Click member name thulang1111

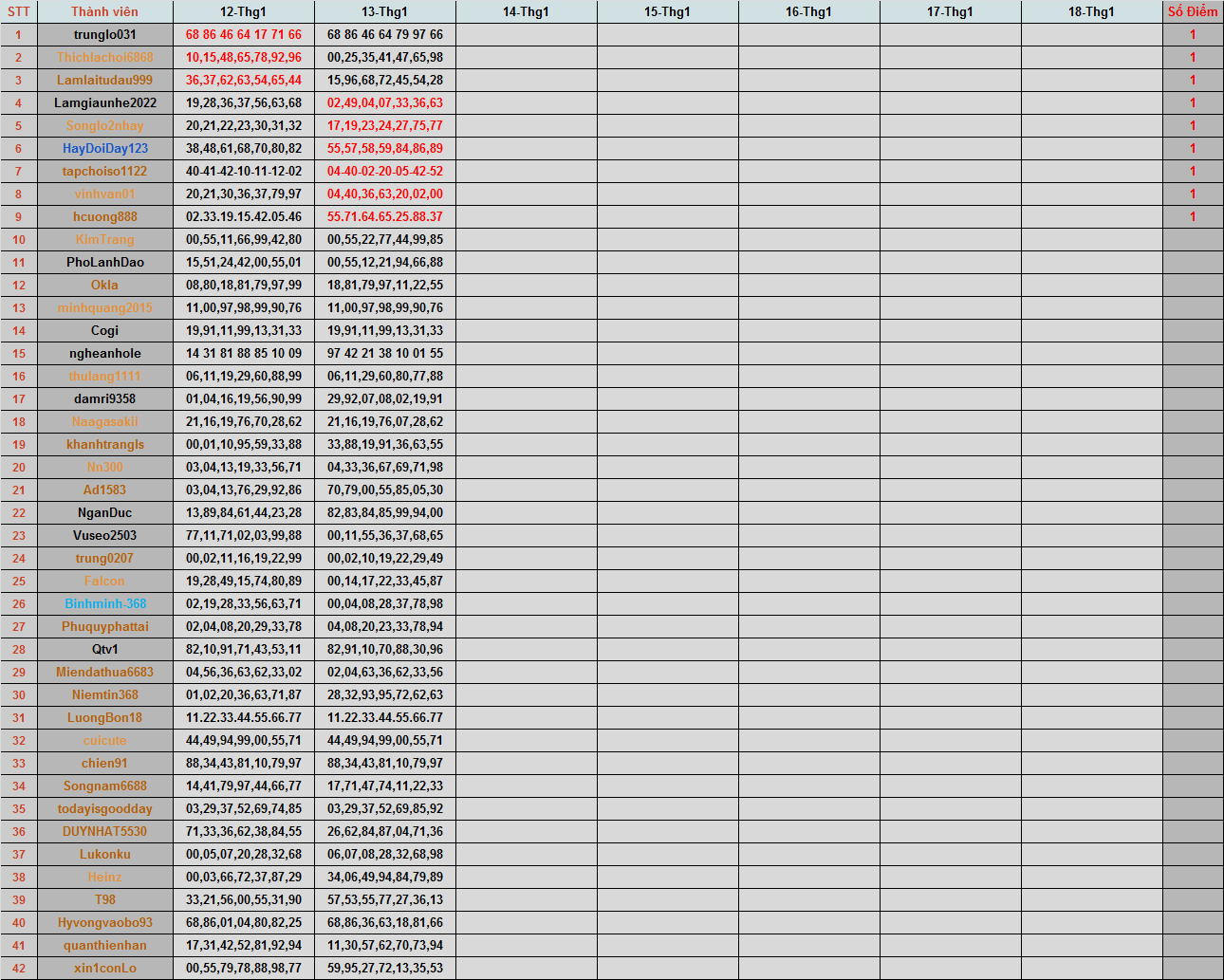click(104, 376)
